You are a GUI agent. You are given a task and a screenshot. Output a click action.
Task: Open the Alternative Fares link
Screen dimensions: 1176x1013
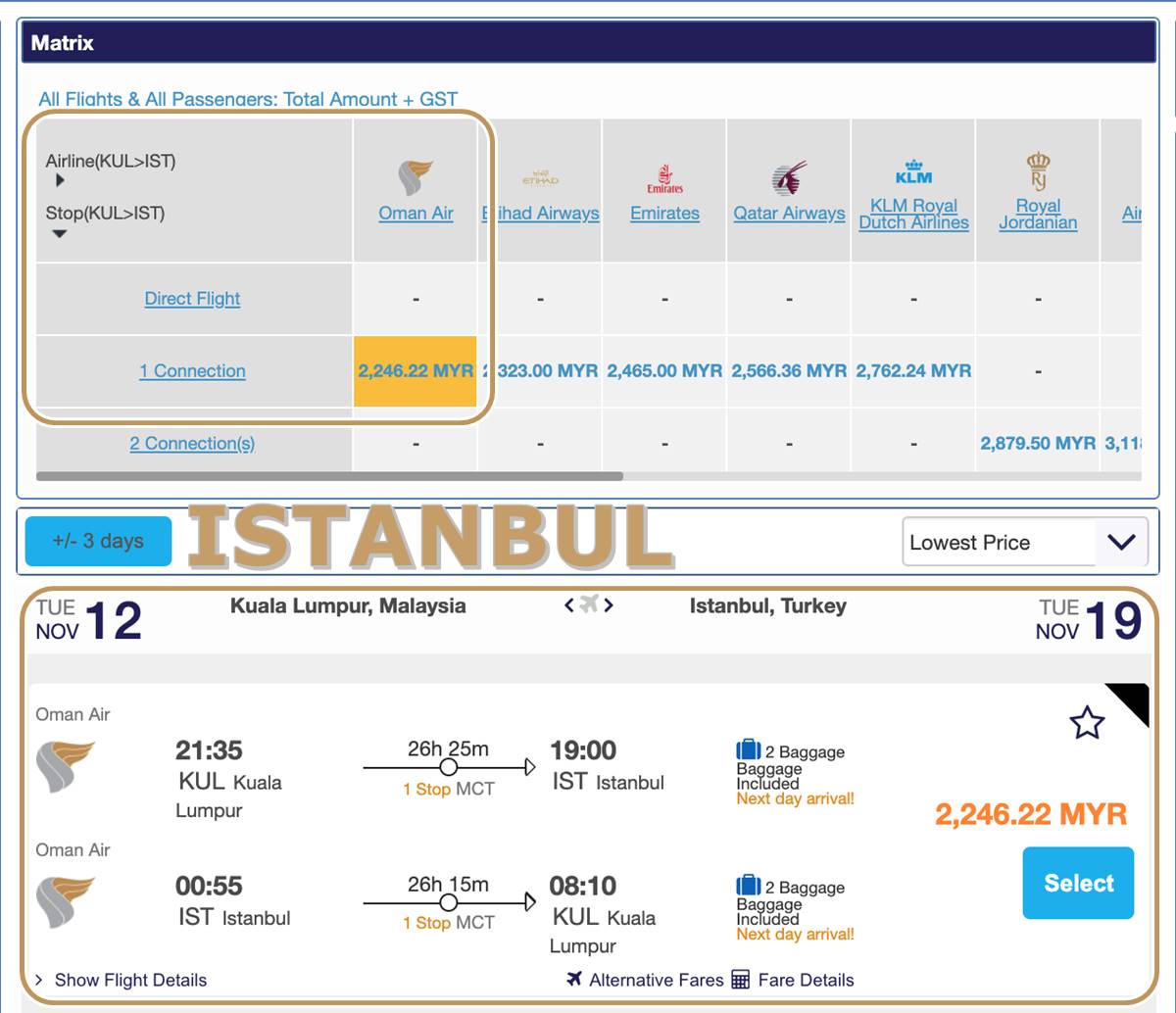[657, 980]
